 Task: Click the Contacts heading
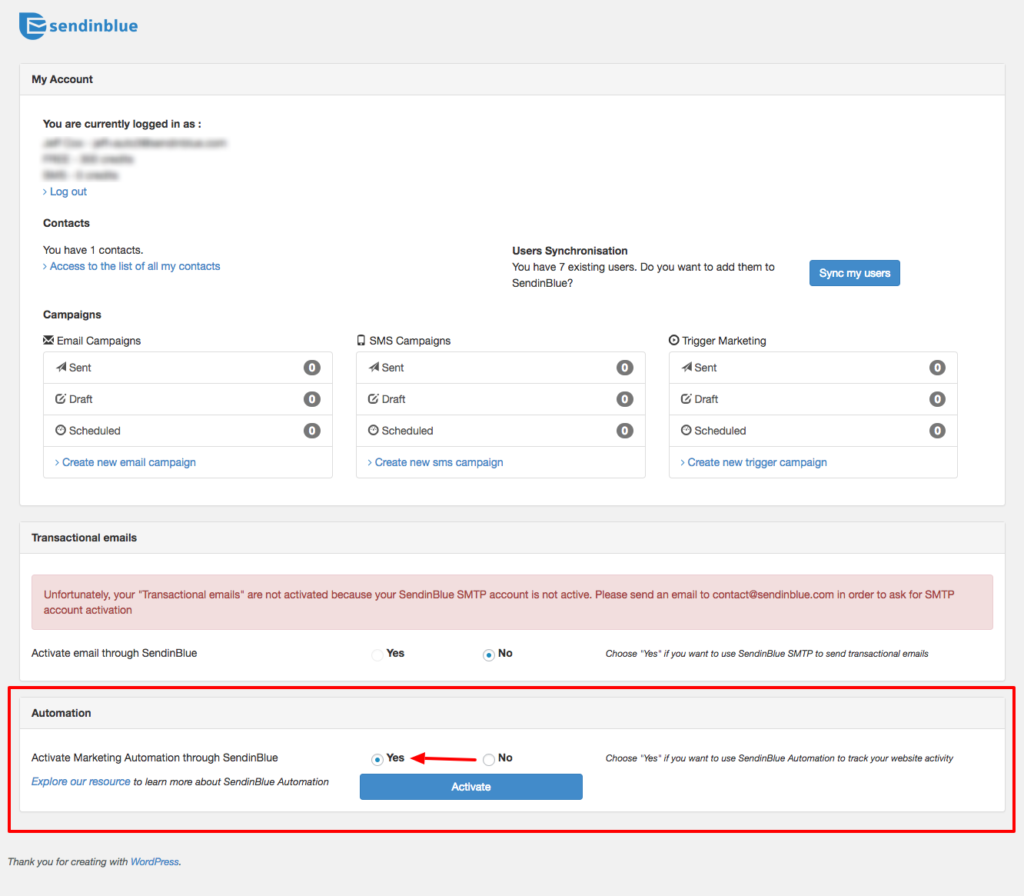[x=66, y=223]
